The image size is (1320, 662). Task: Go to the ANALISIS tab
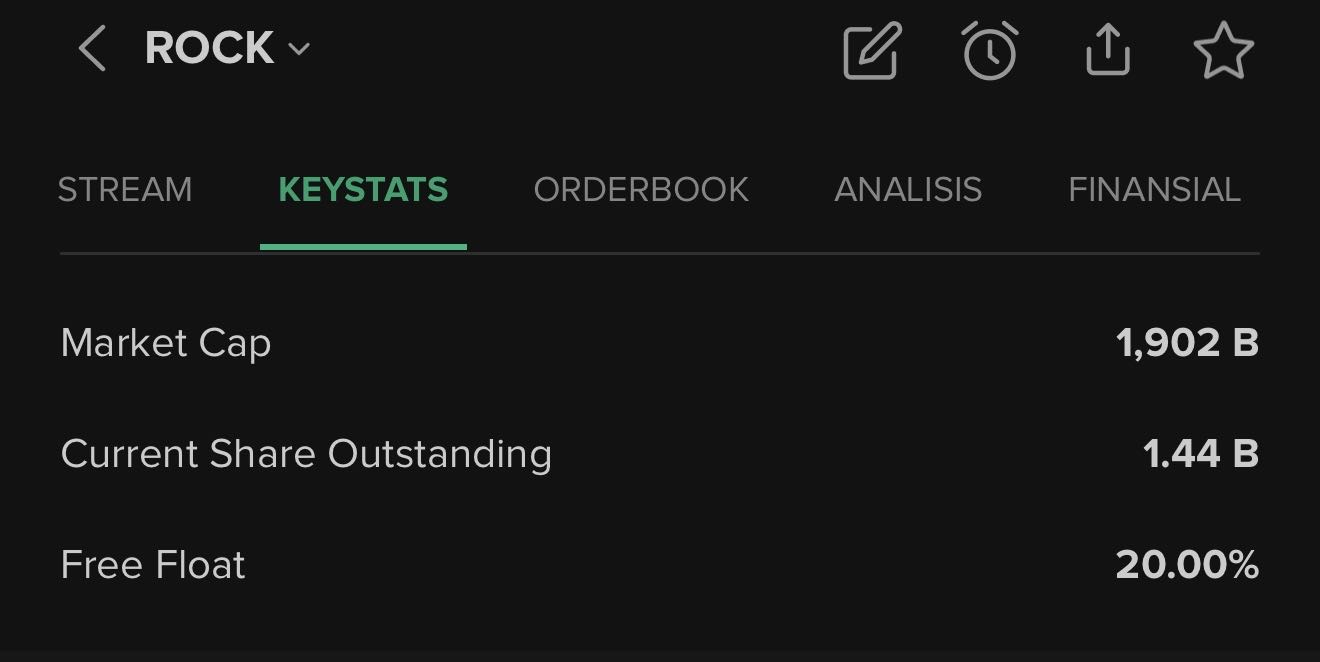point(908,190)
